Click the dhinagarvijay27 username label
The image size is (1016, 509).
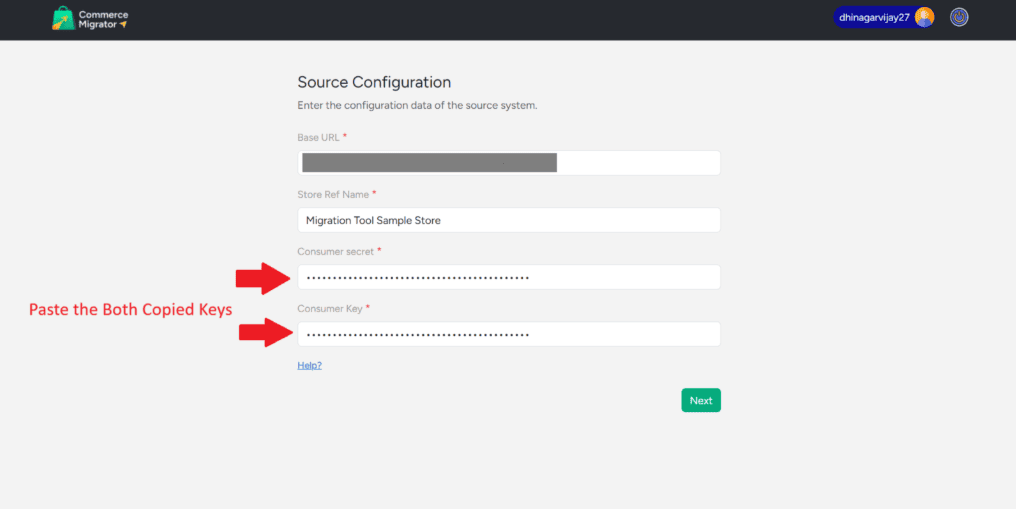coord(875,17)
